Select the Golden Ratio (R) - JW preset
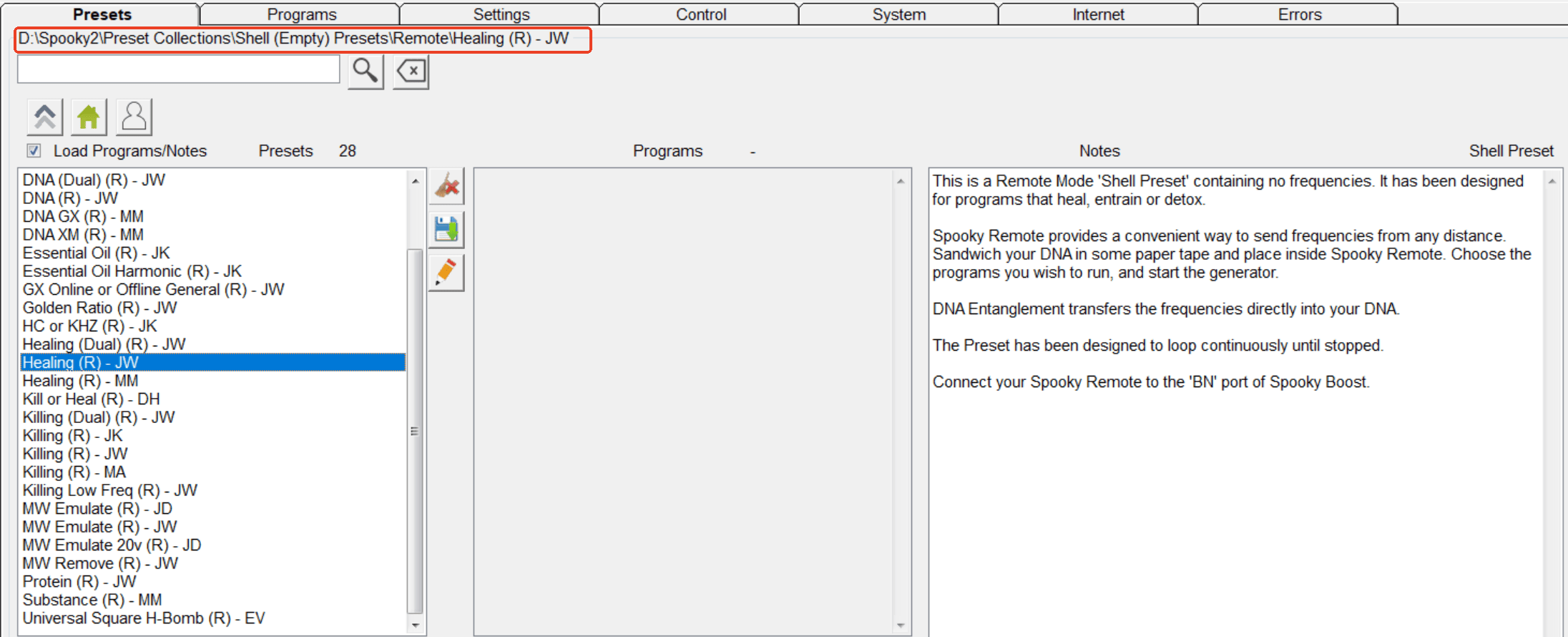 click(99, 308)
